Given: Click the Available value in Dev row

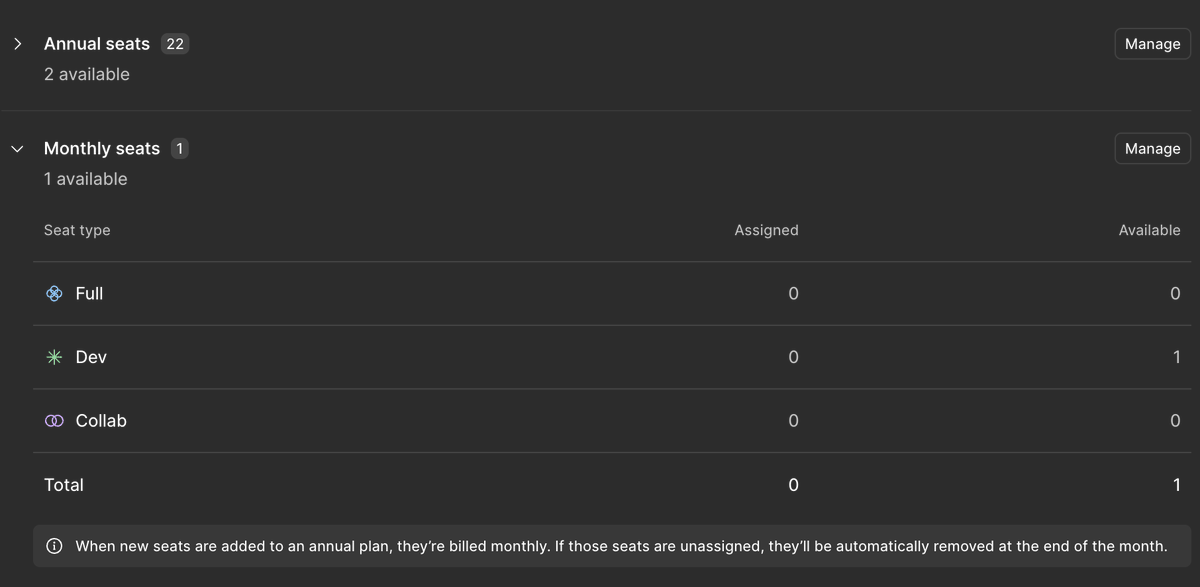Looking at the screenshot, I should 1177,357.
